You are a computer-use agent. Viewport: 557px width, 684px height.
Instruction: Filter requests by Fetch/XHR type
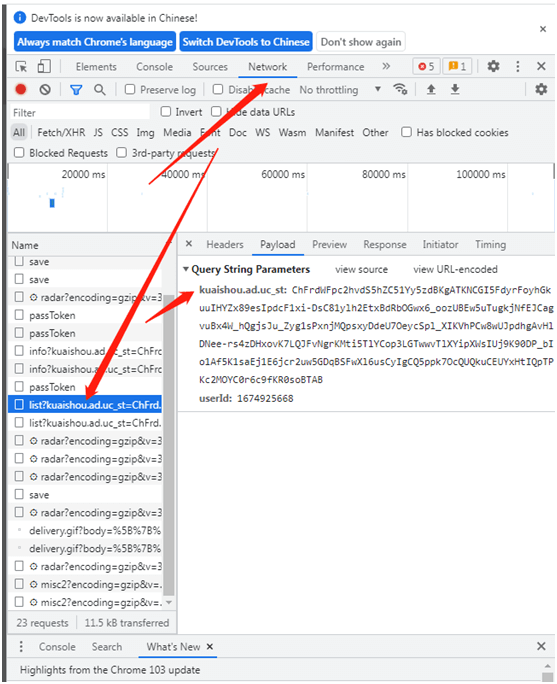click(x=61, y=133)
